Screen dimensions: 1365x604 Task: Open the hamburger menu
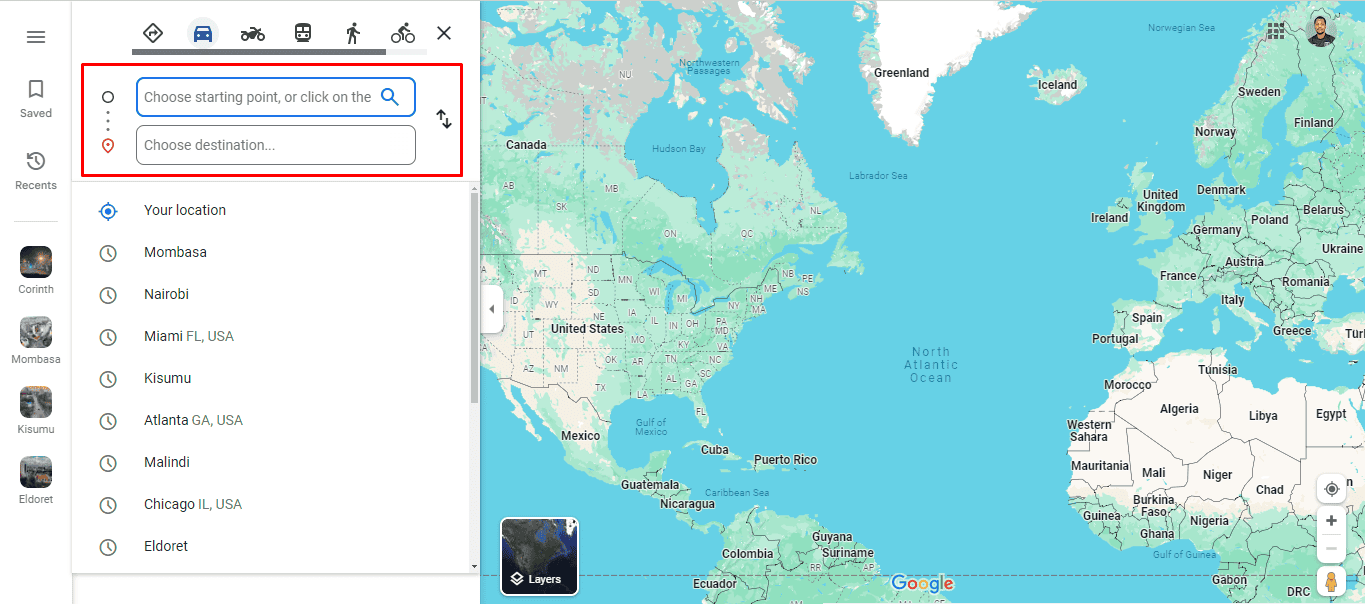[36, 37]
